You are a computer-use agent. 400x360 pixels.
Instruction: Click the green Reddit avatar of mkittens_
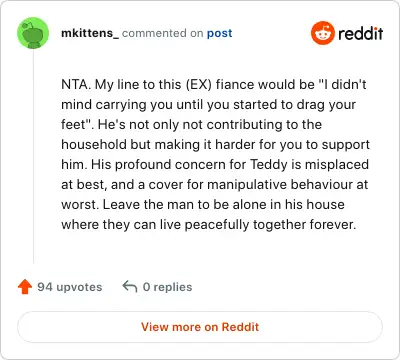[33, 33]
